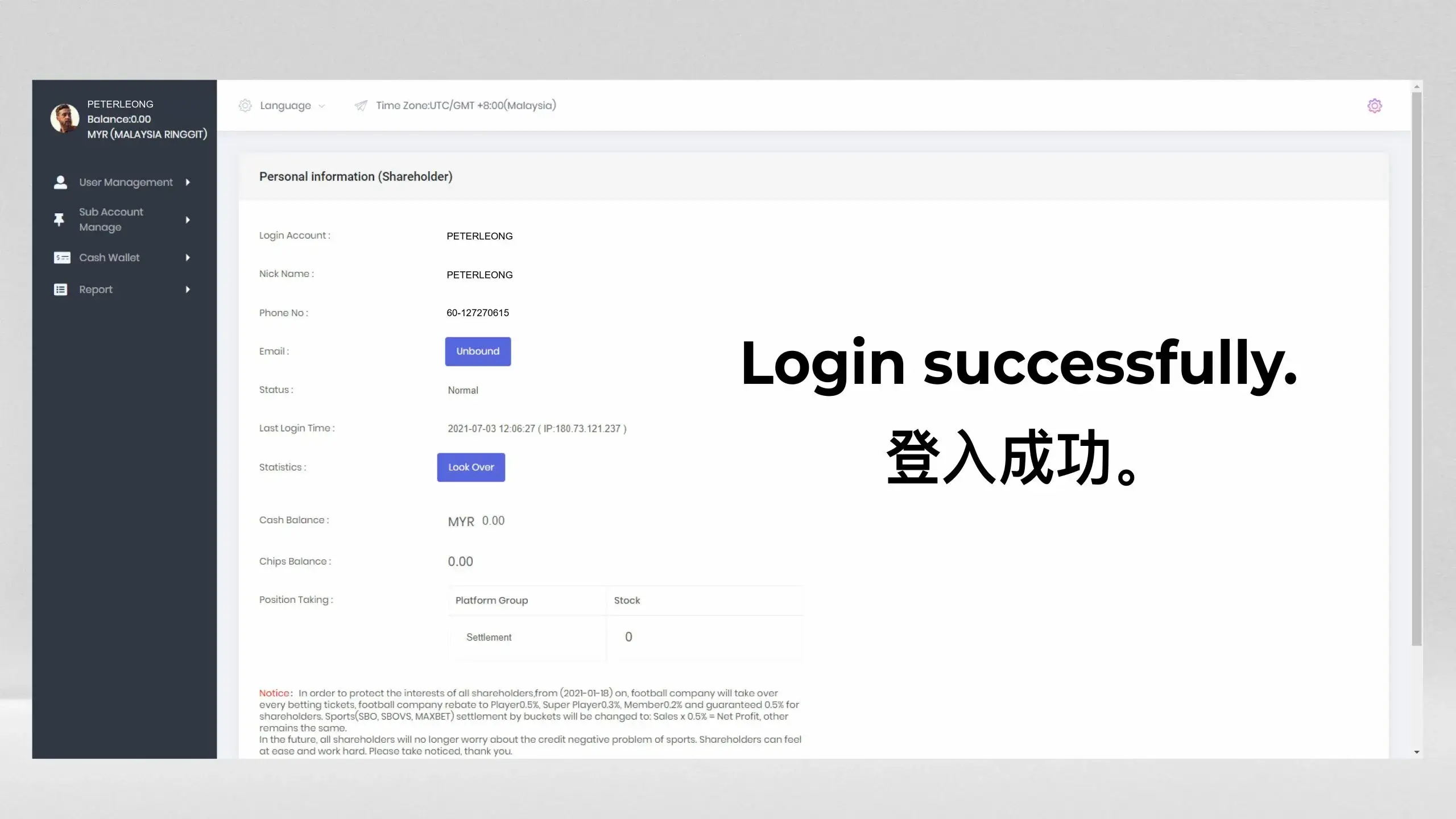The image size is (1456, 819).
Task: Click the Look Over statistics button
Action: pyautogui.click(x=471, y=467)
